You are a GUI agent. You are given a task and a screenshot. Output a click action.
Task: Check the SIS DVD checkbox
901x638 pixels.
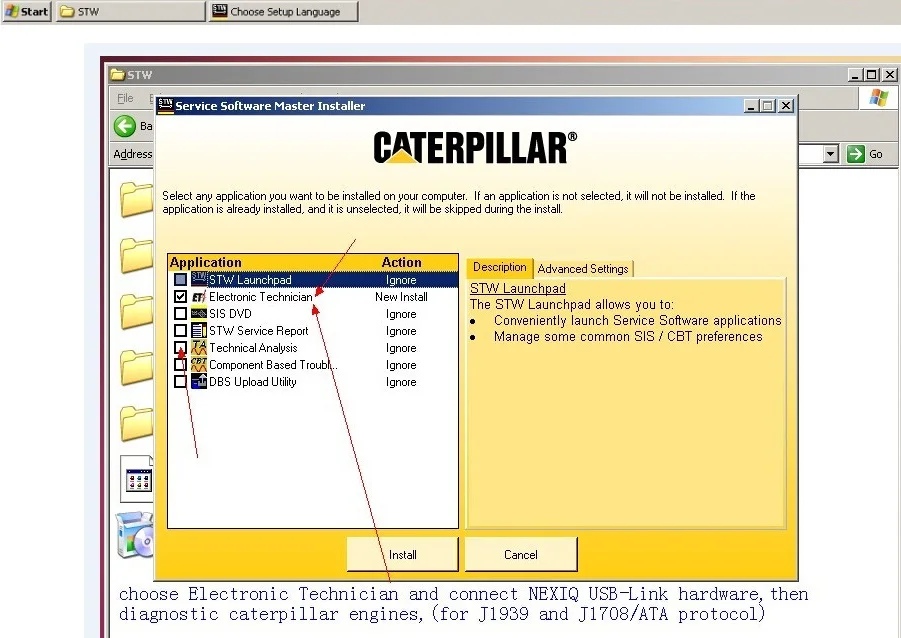coord(180,314)
